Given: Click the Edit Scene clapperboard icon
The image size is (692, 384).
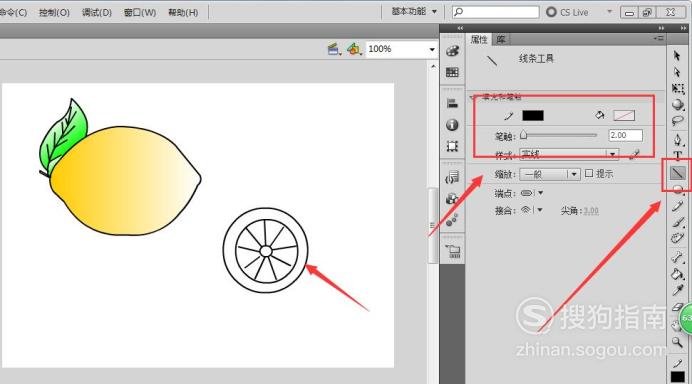Looking at the screenshot, I should click(x=334, y=49).
